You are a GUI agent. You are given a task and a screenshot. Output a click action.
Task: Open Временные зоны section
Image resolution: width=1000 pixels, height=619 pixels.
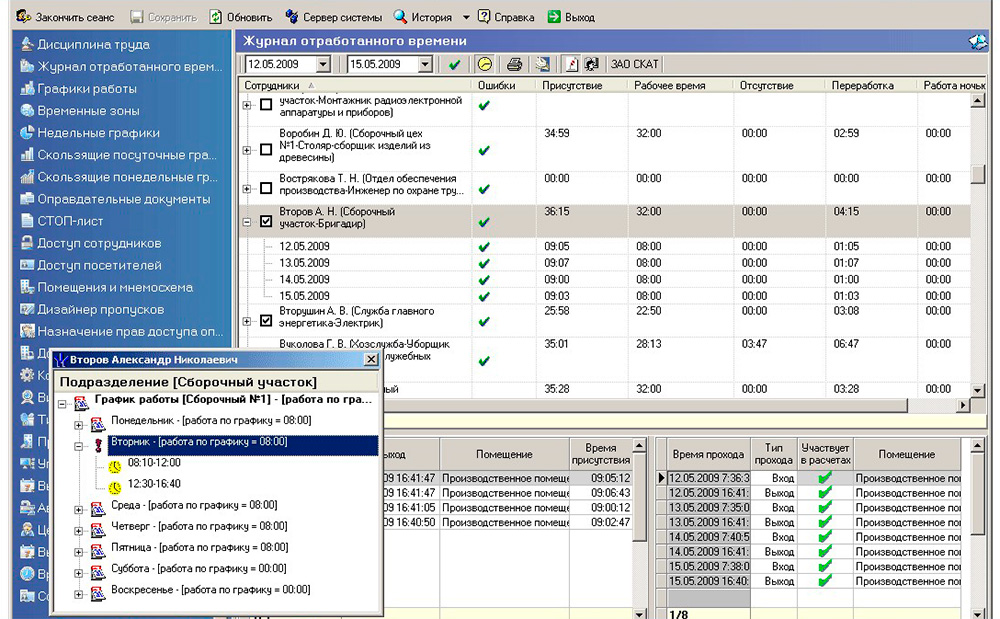[x=80, y=110]
